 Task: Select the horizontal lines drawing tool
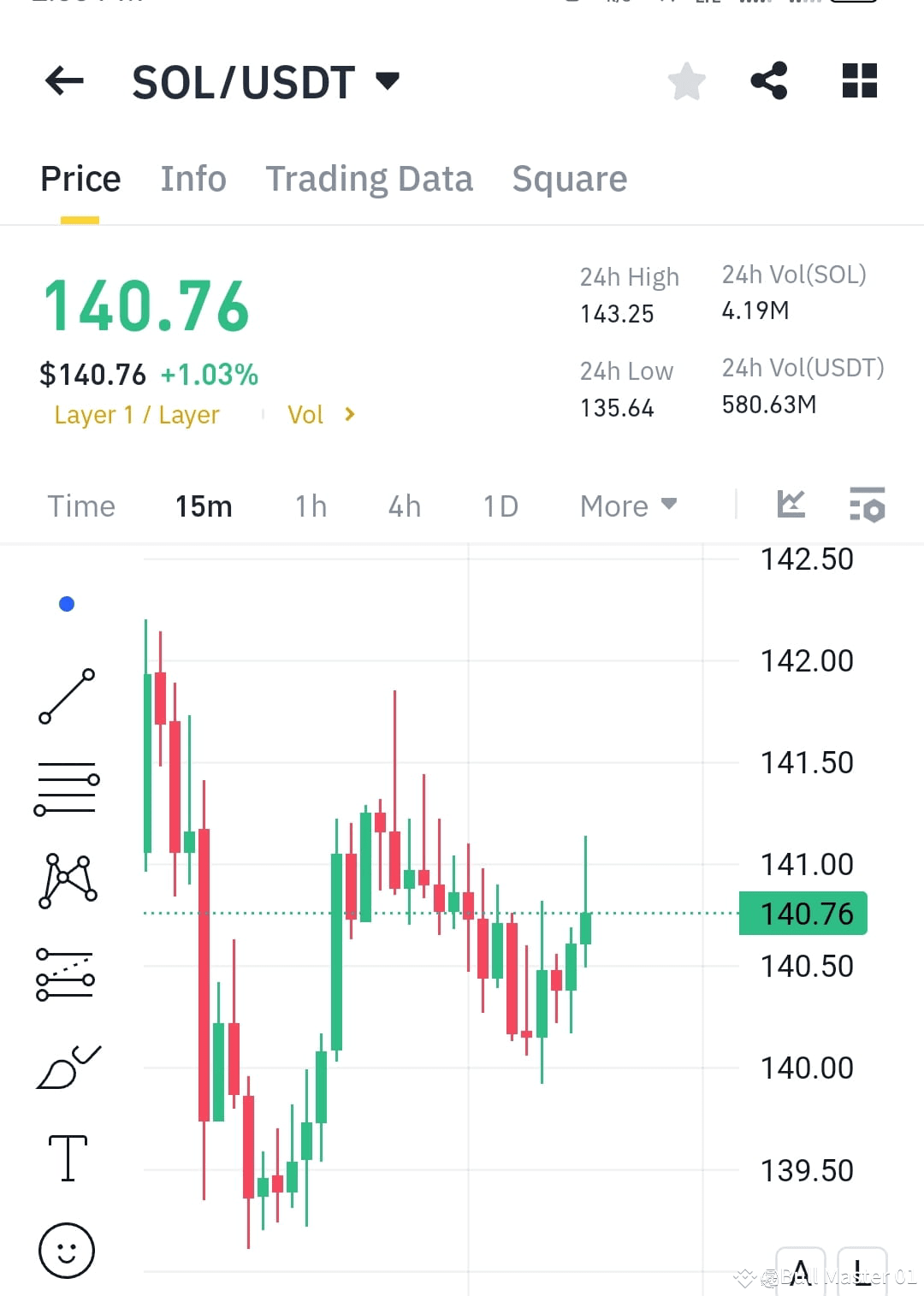tap(67, 789)
